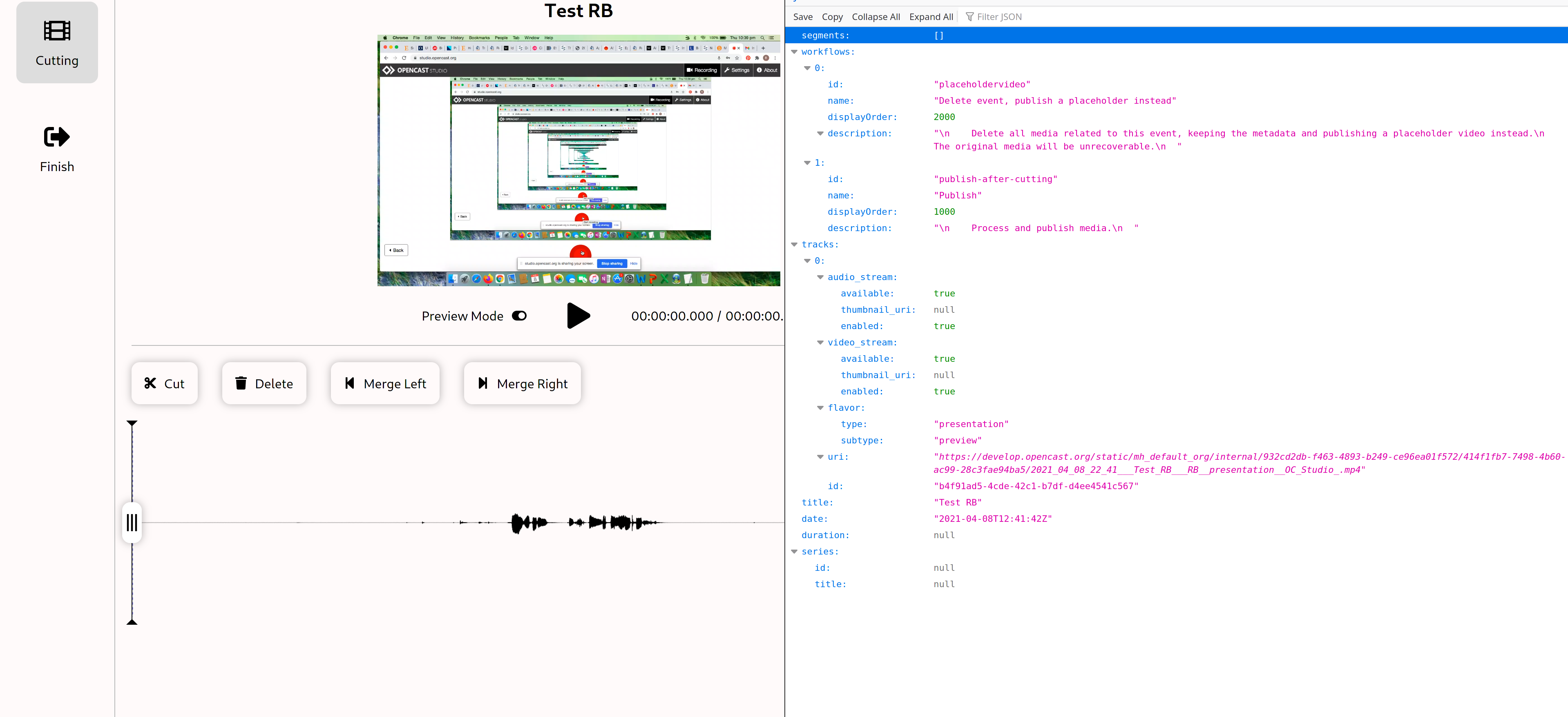The width and height of the screenshot is (1568, 717).
Task: Click the timeline playhead handle
Action: pyautogui.click(x=132, y=522)
